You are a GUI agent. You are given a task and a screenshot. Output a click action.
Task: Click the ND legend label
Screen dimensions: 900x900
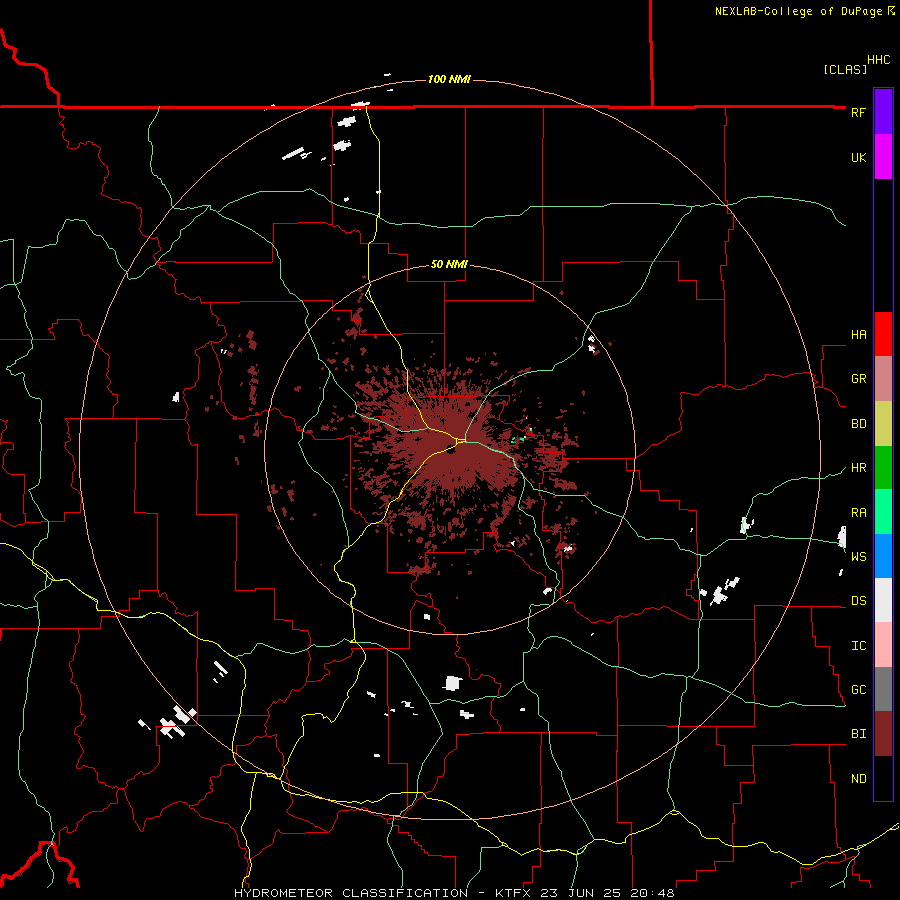coord(858,779)
